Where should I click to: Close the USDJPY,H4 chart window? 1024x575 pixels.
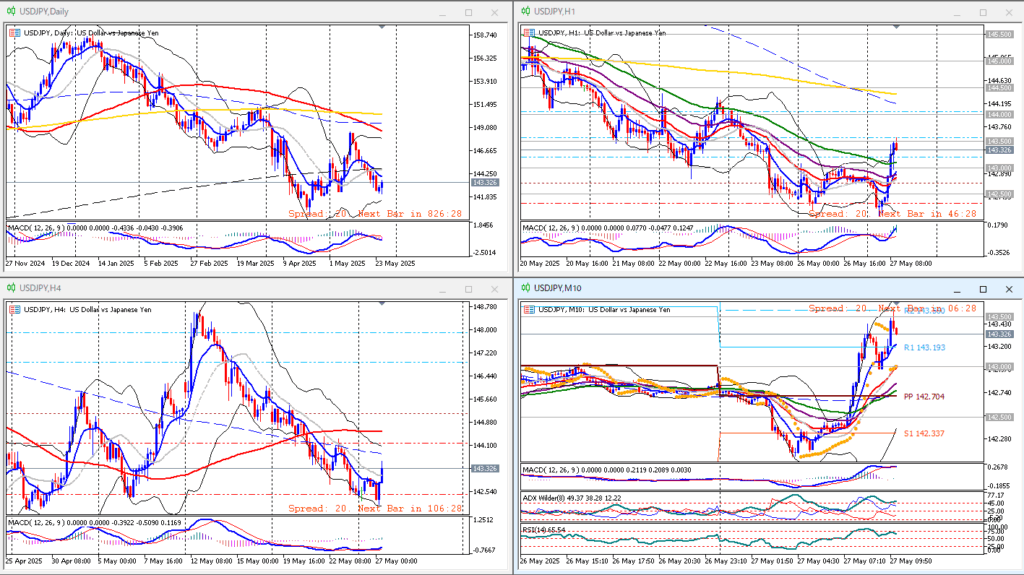pos(494,289)
